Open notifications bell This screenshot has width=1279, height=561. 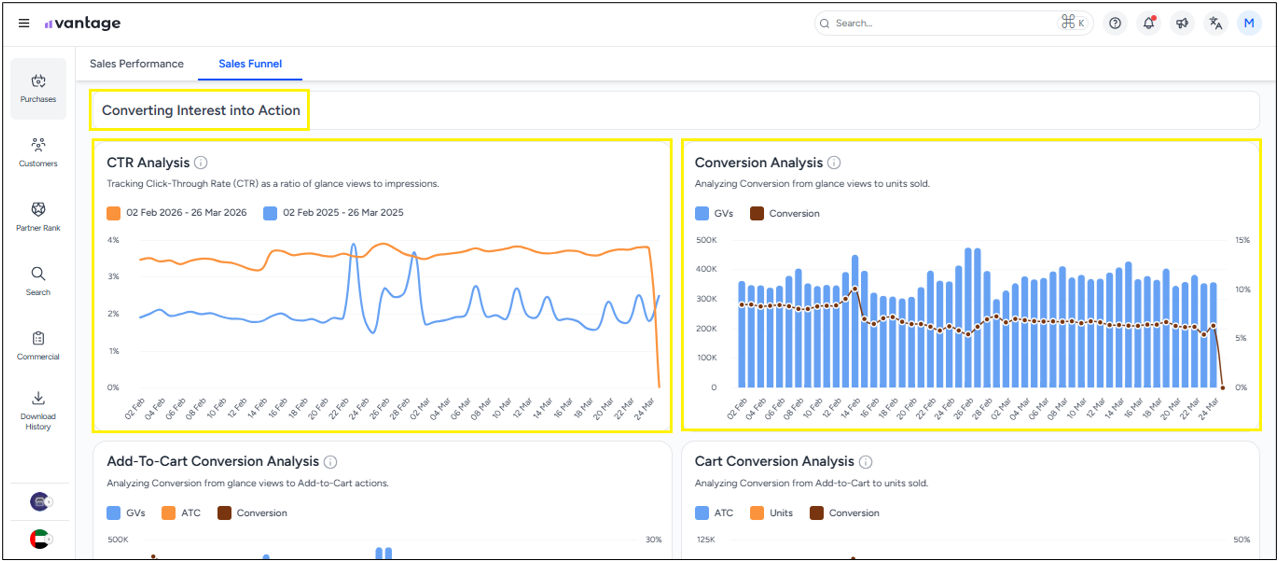pyautogui.click(x=1148, y=23)
